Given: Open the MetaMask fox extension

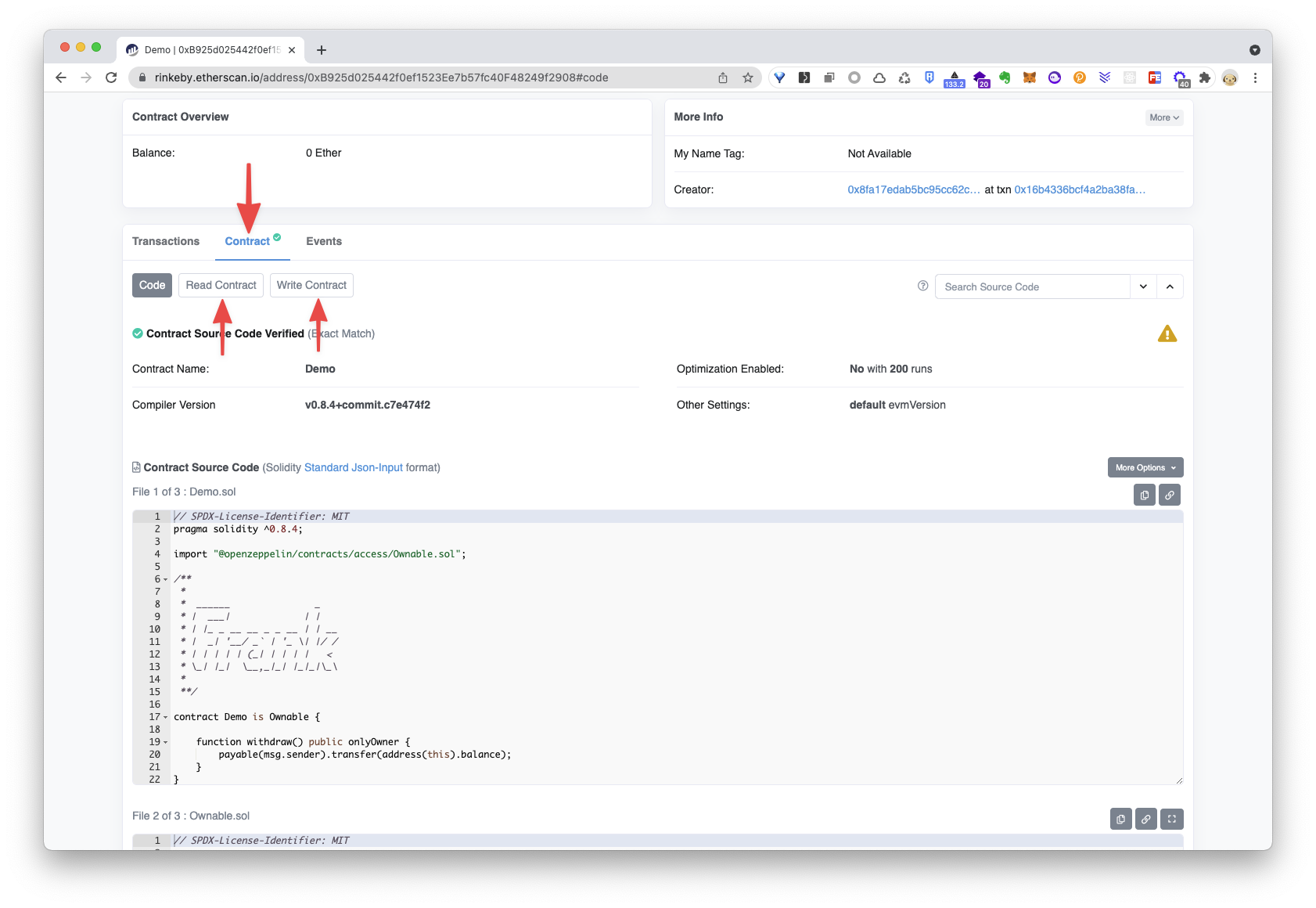Looking at the screenshot, I should [1030, 77].
